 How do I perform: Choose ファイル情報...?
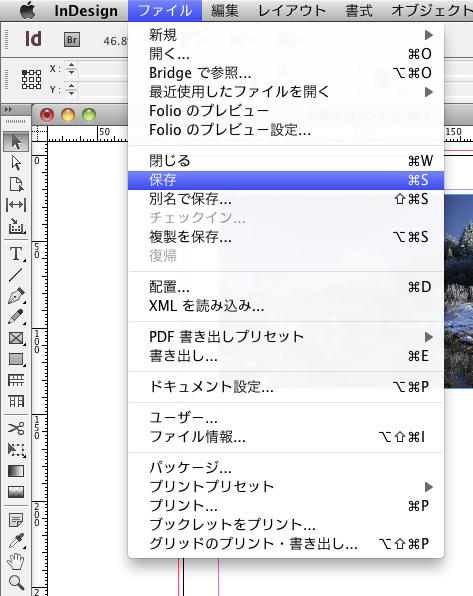286,437
